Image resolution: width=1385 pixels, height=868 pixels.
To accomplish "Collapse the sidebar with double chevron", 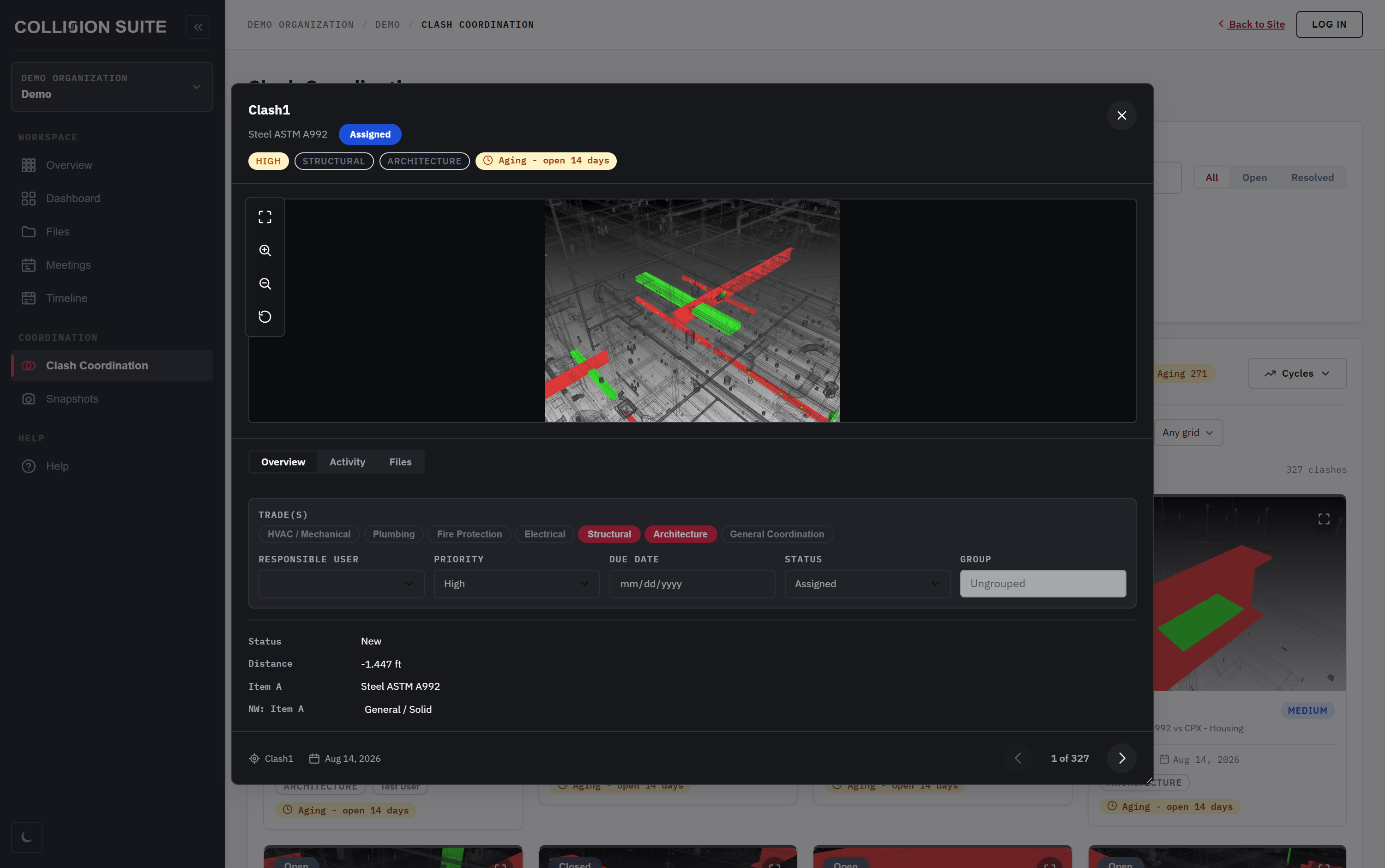I will pos(198,27).
